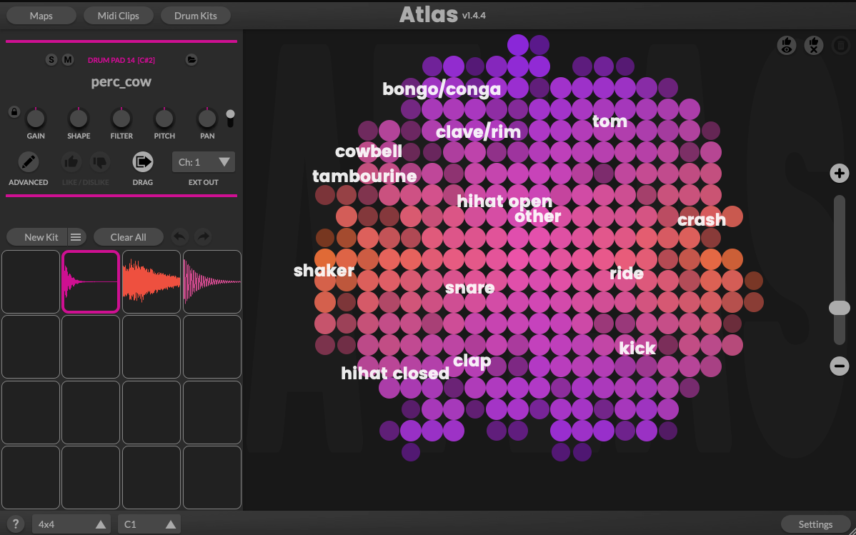The height and width of the screenshot is (535, 856).
Task: Click the DRAG export arrow icon
Action: (142, 162)
